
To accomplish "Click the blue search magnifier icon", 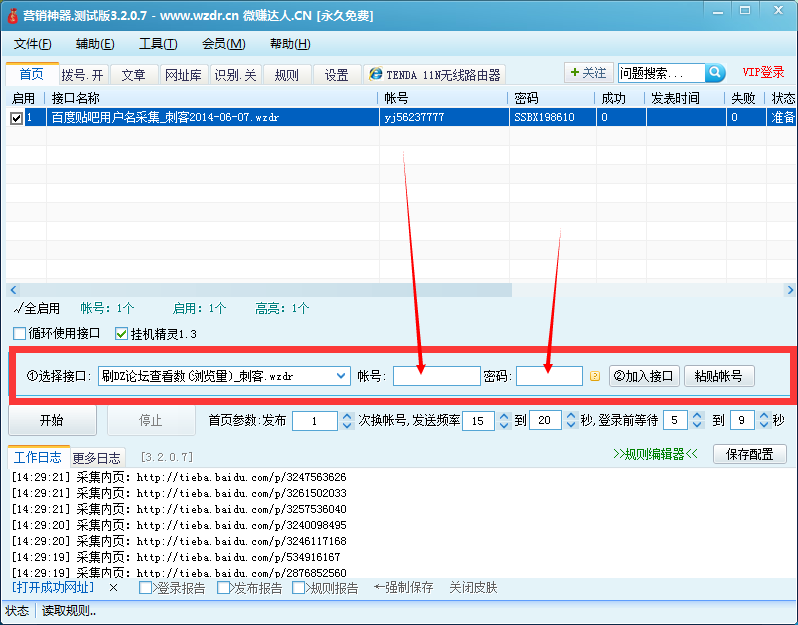I will [x=715, y=73].
